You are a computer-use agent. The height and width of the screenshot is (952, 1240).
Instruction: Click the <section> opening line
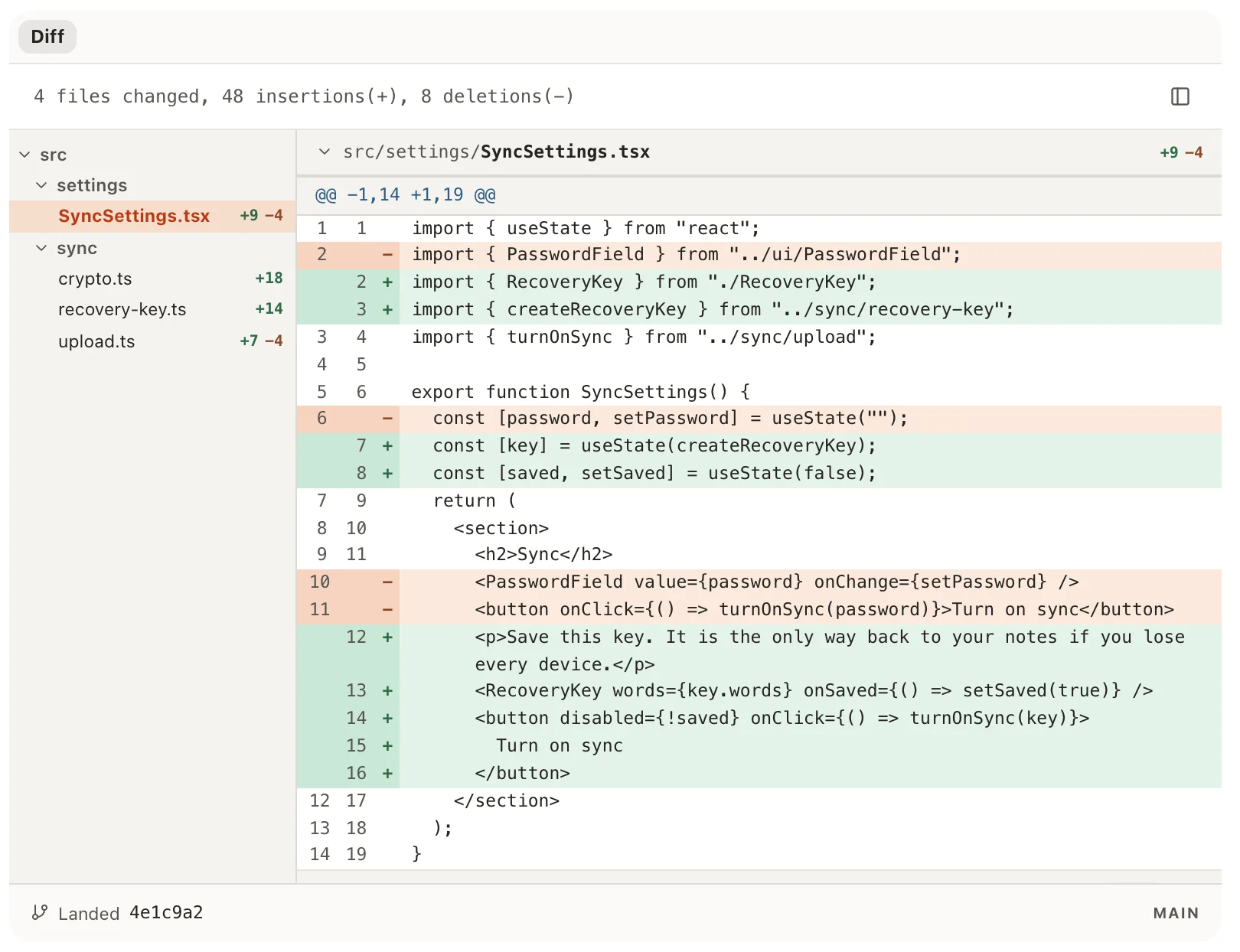coord(759,528)
